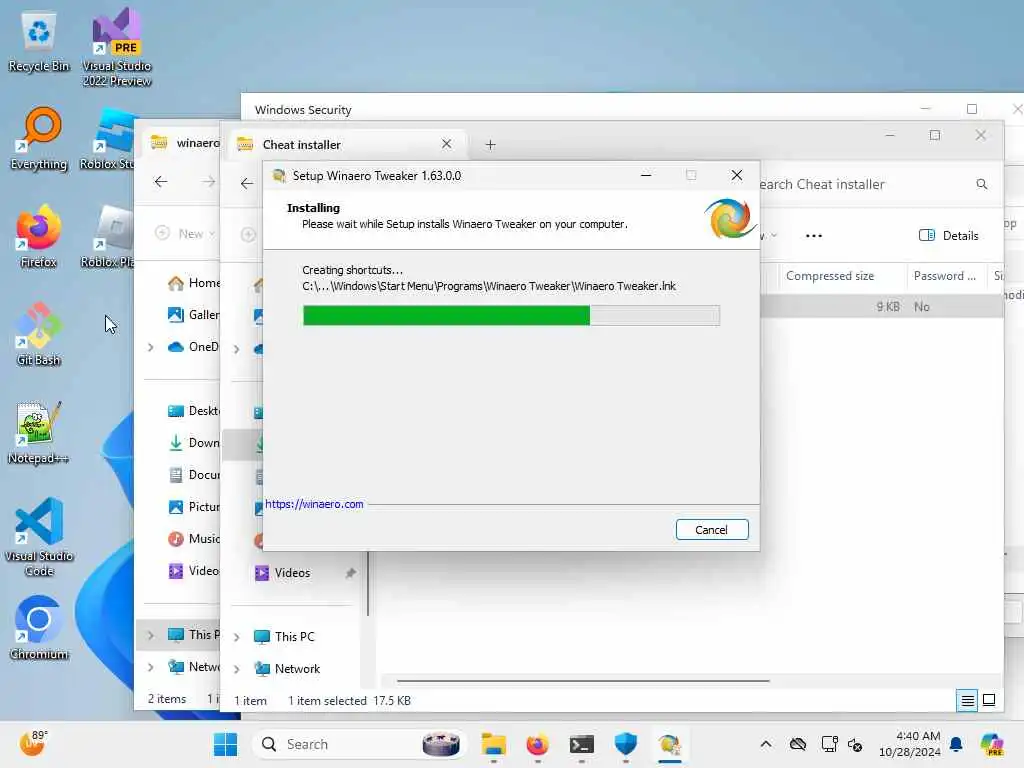Go back in the winaero Explorer window
Image resolution: width=1024 pixels, height=768 pixels.
161,182
